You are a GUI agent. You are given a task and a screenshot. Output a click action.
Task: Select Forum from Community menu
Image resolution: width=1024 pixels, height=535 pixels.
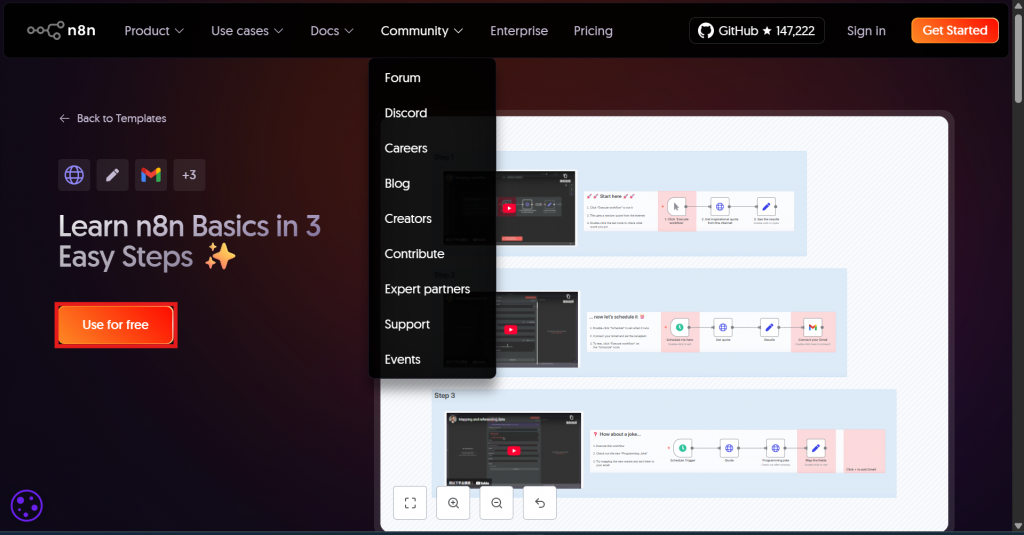402,78
